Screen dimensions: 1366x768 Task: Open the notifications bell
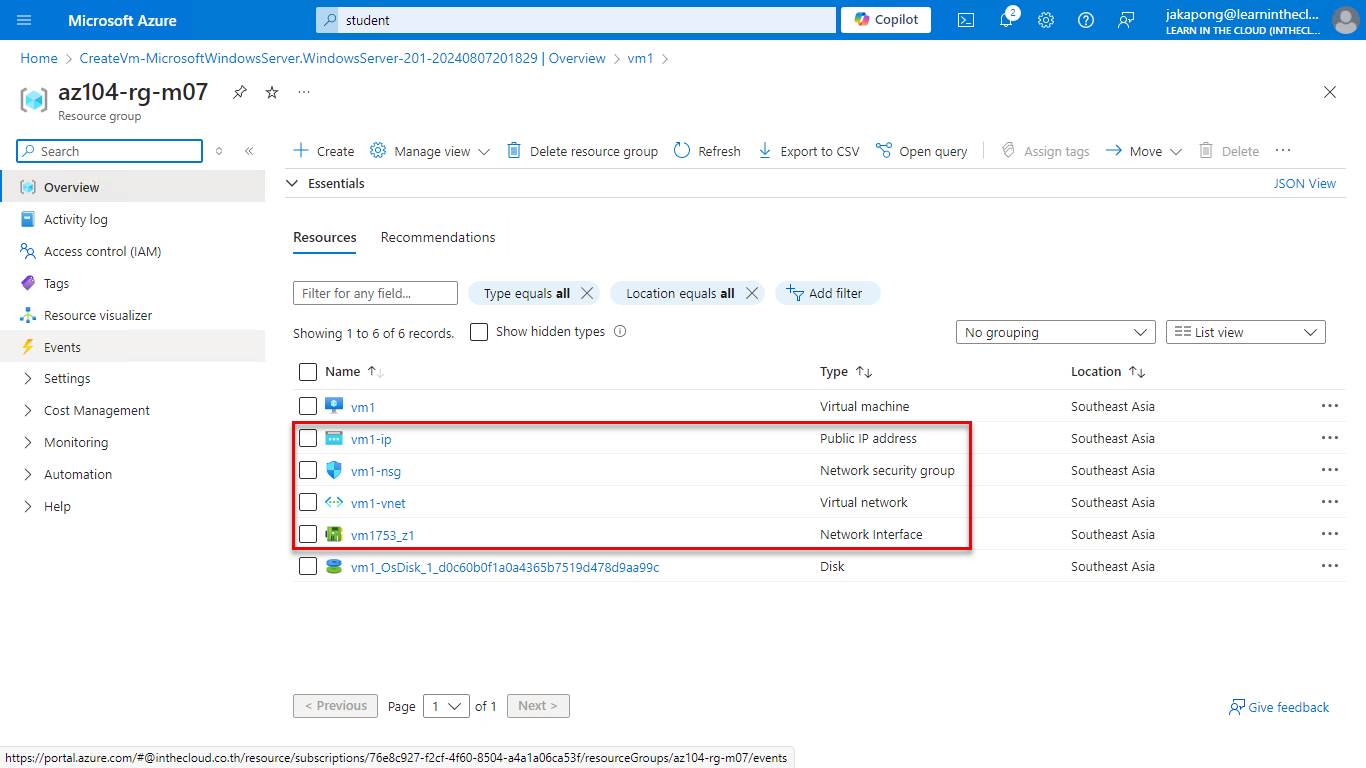pyautogui.click(x=1007, y=20)
